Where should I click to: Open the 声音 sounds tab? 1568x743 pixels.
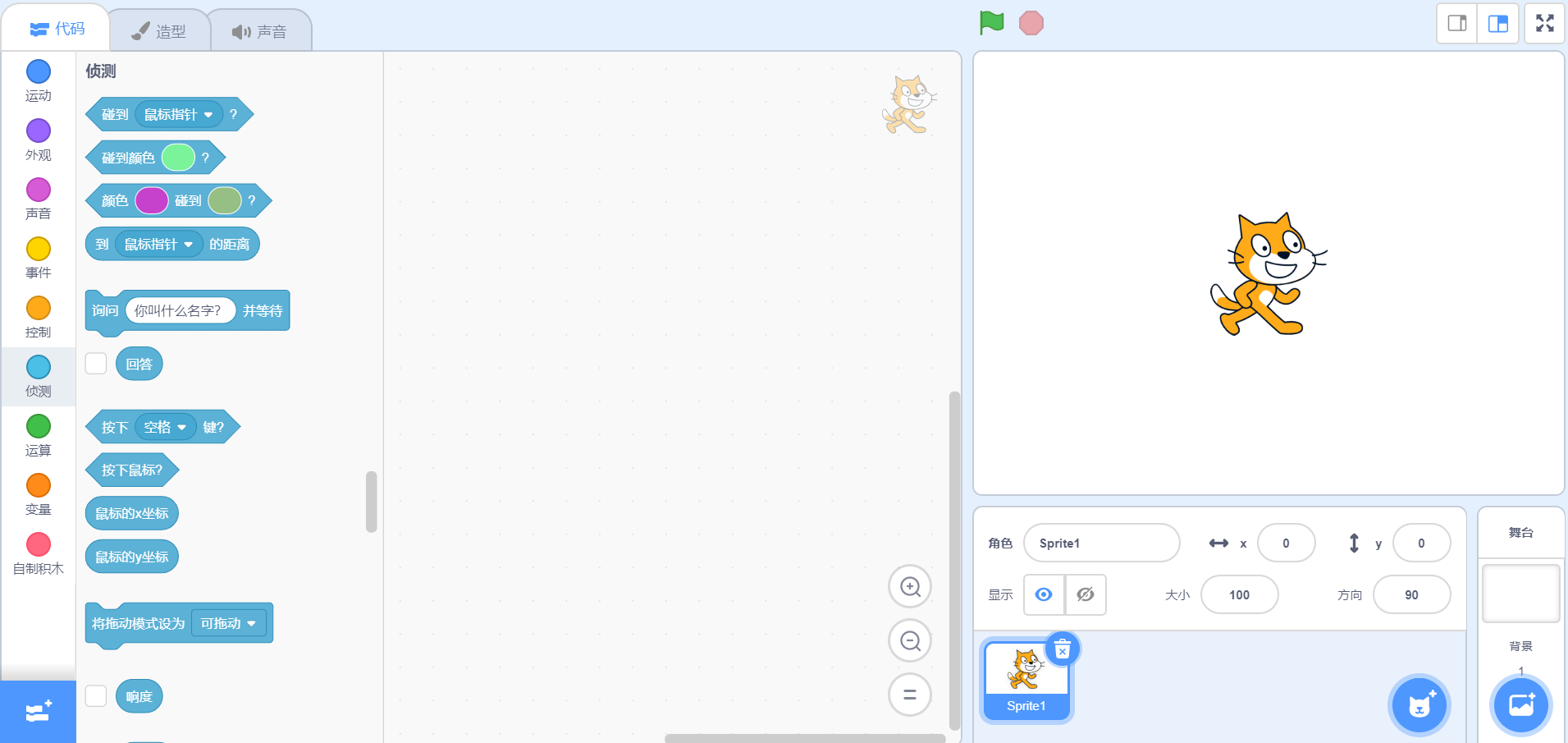click(x=260, y=31)
